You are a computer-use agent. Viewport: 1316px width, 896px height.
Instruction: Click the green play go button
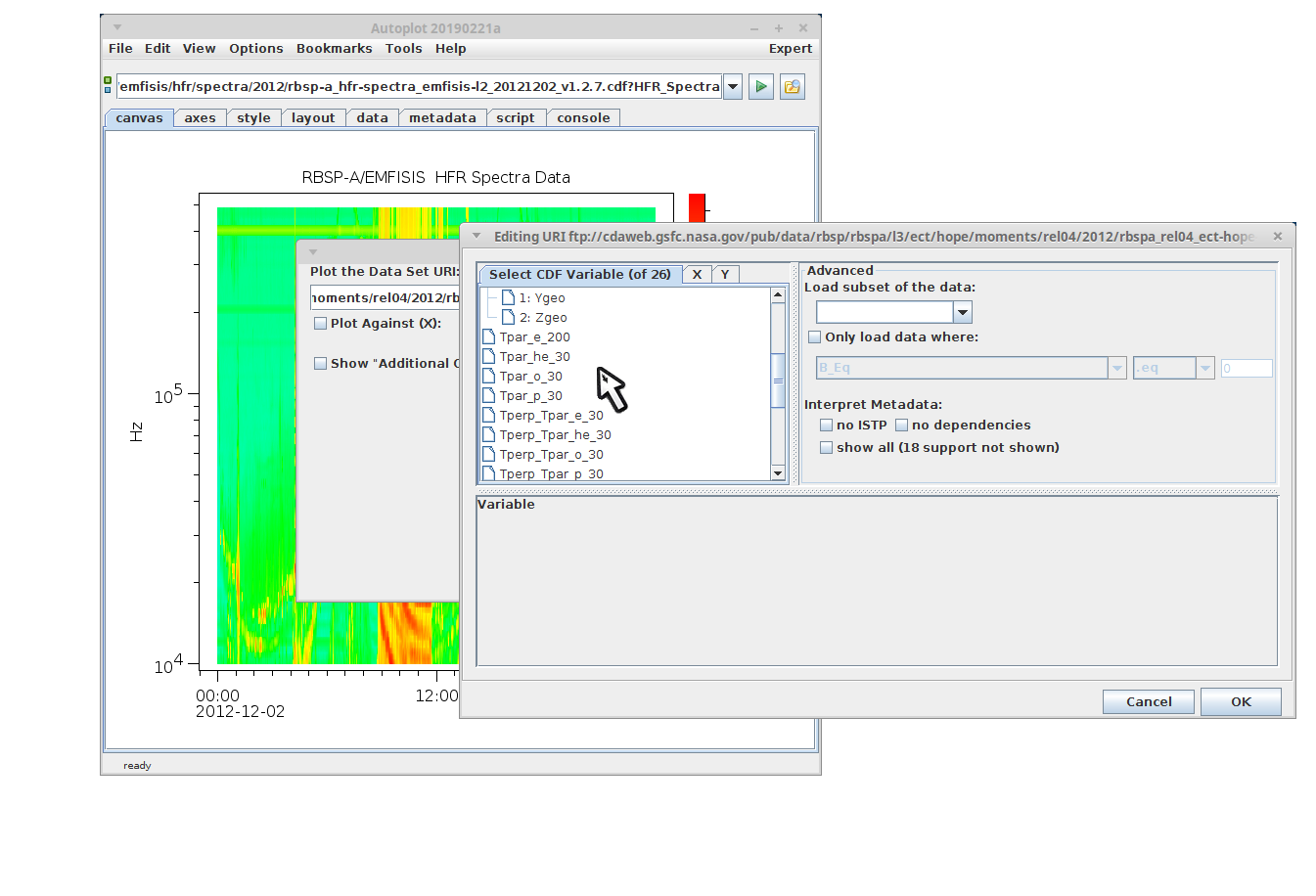[760, 87]
